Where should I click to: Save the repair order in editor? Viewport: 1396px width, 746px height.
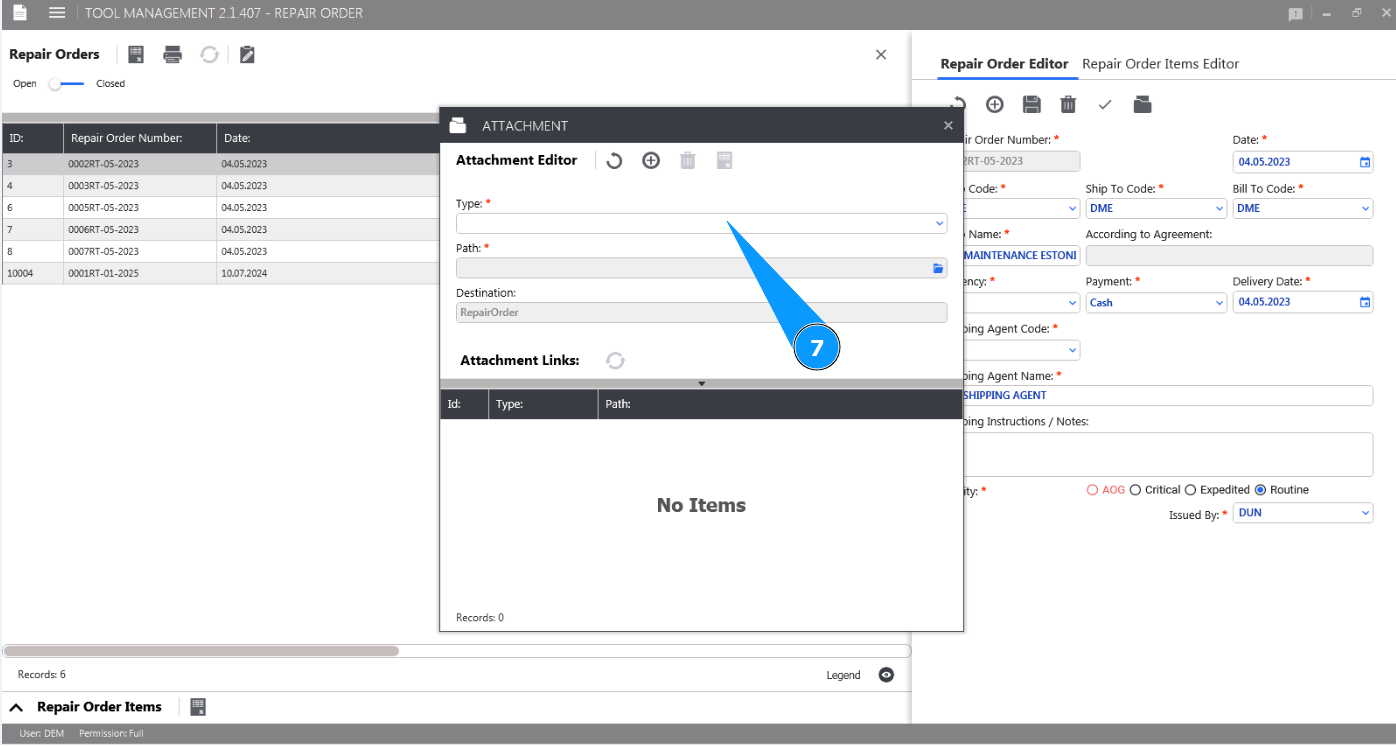pyautogui.click(x=1032, y=104)
